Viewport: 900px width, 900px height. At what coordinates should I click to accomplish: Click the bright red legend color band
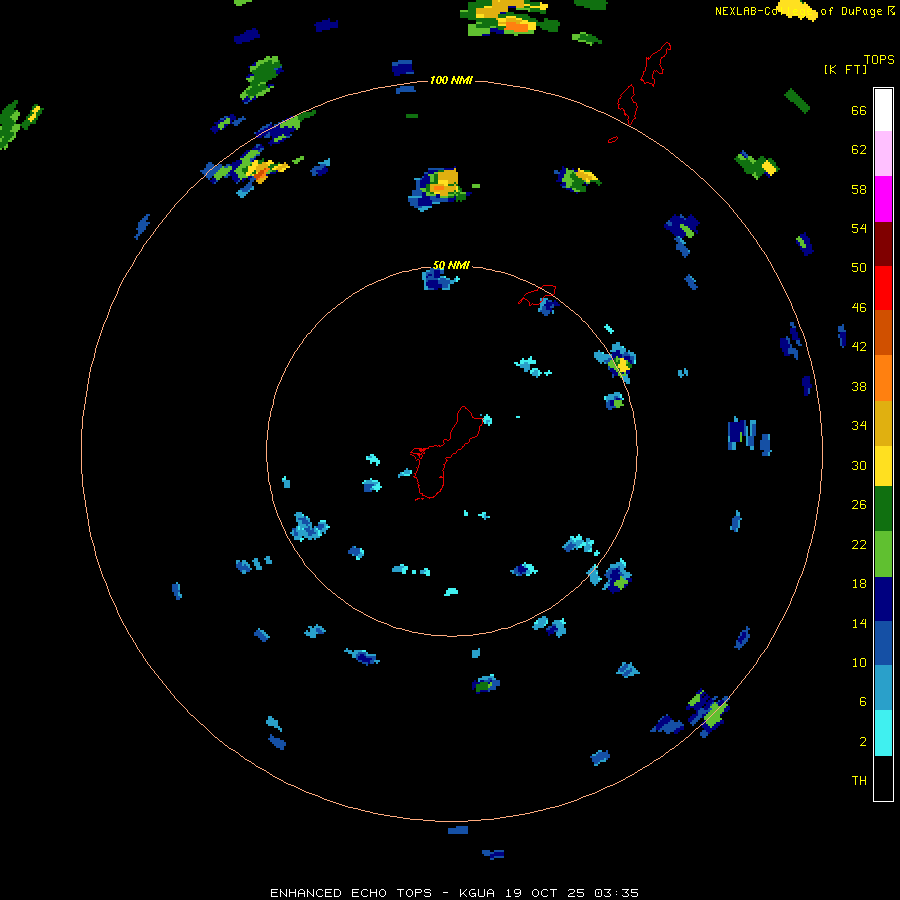pyautogui.click(x=883, y=288)
